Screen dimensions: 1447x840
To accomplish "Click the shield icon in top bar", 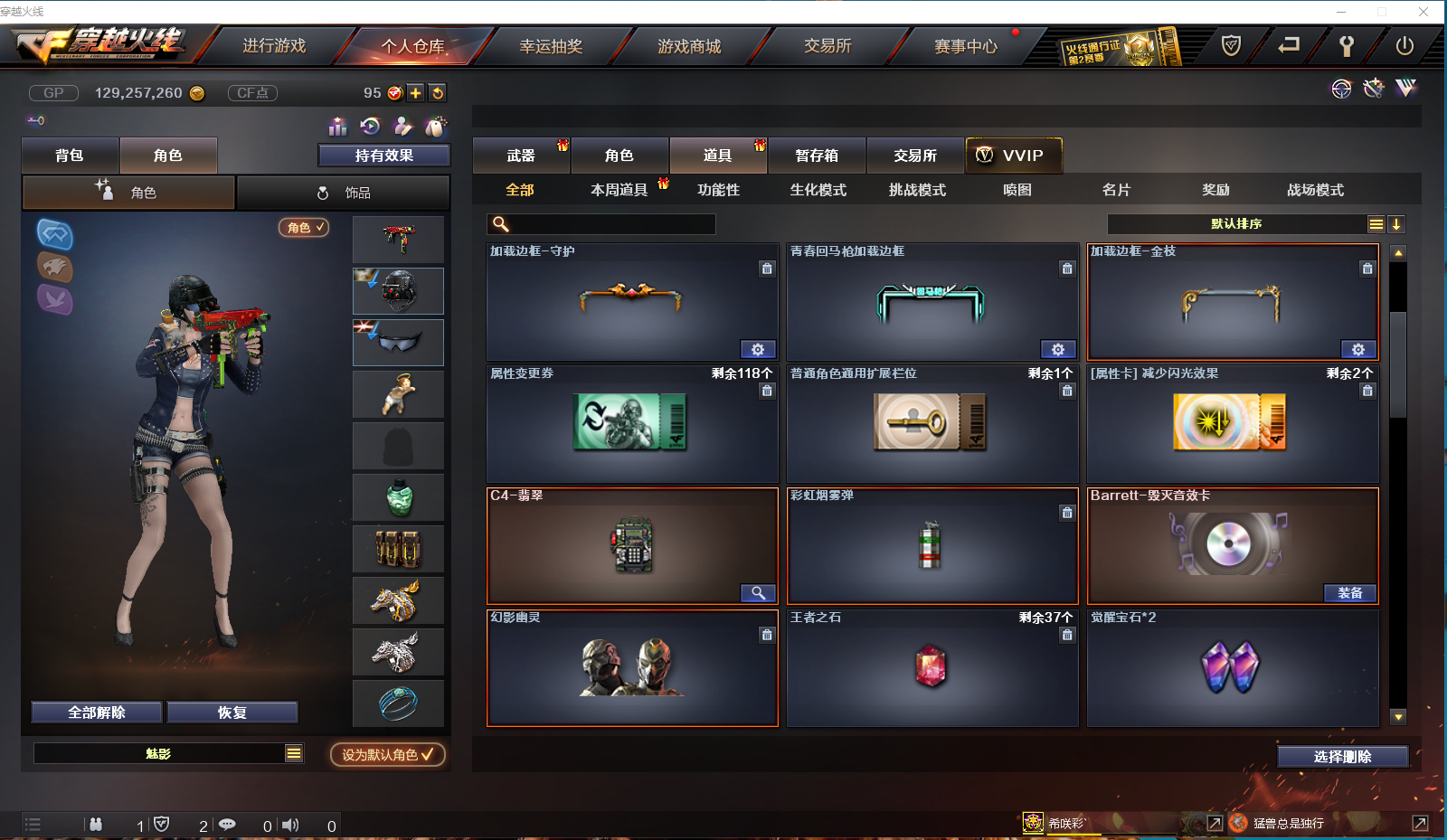I will [x=1231, y=45].
